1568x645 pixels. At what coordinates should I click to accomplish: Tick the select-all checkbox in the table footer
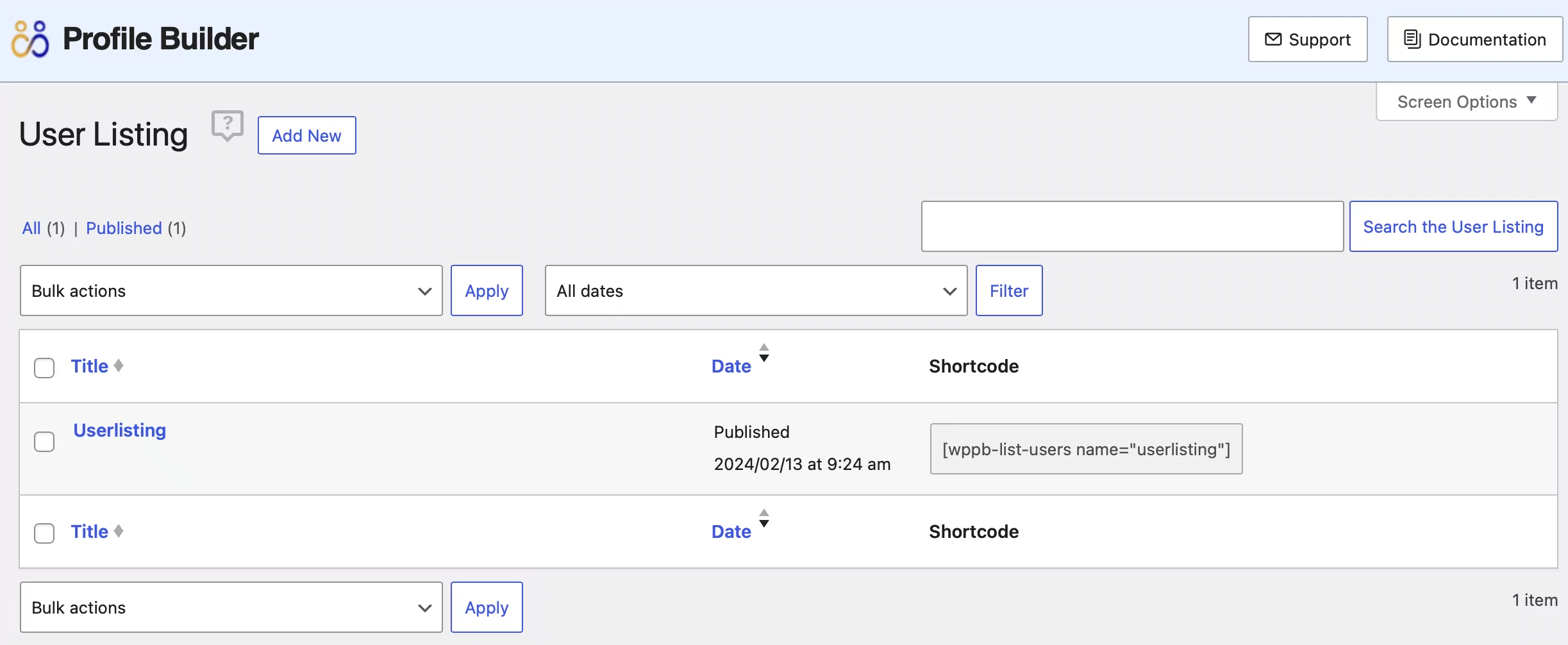click(x=44, y=533)
